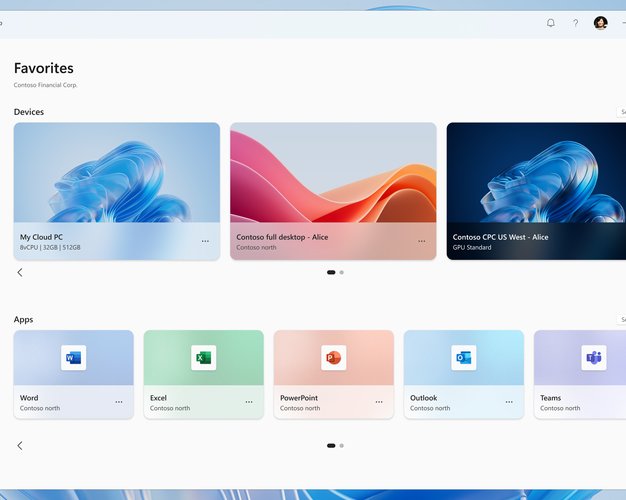Click Contoso north under Contoso full desktop
The height and width of the screenshot is (500, 626).
[x=256, y=248]
